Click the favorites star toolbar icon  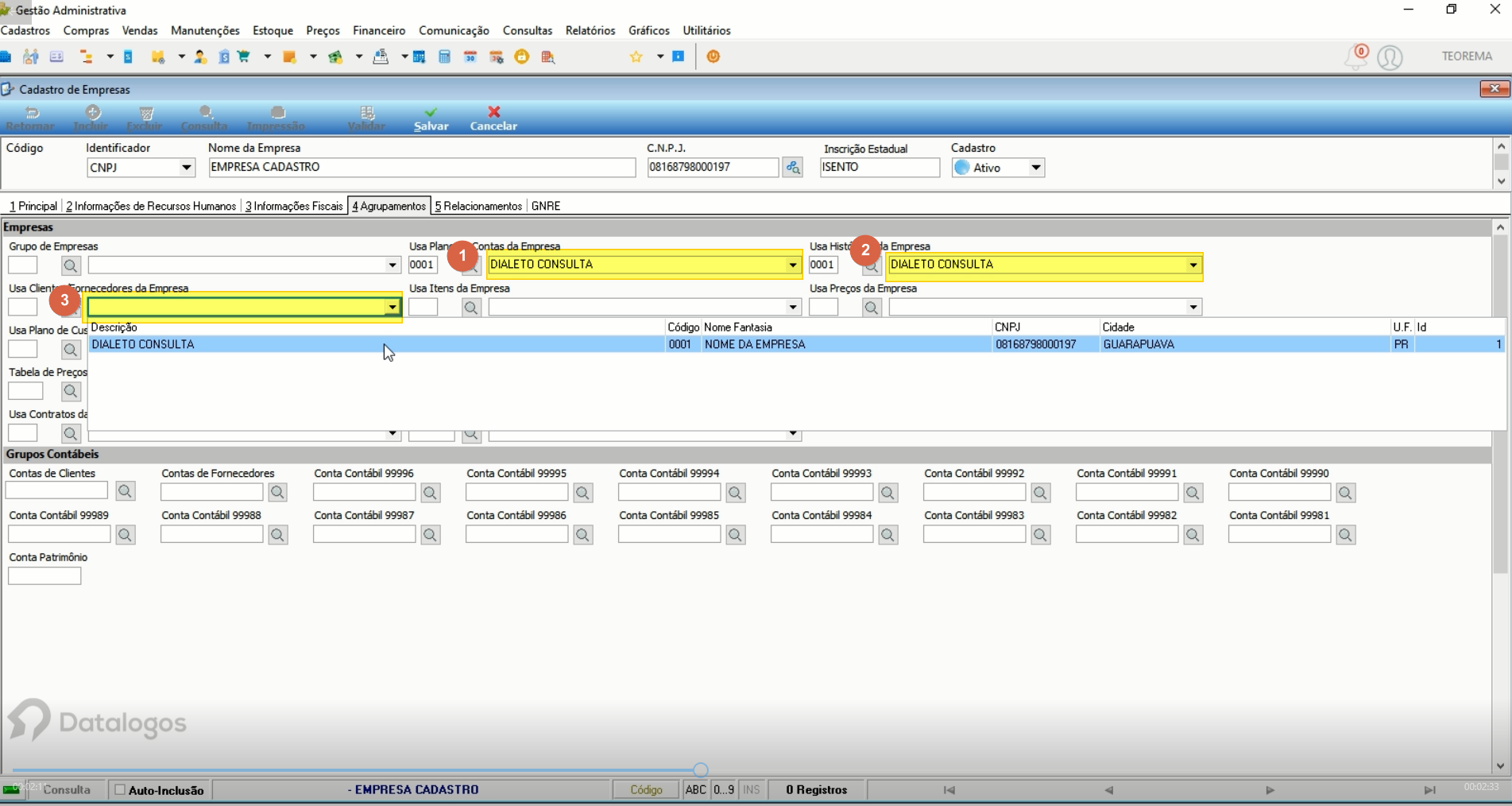(636, 56)
